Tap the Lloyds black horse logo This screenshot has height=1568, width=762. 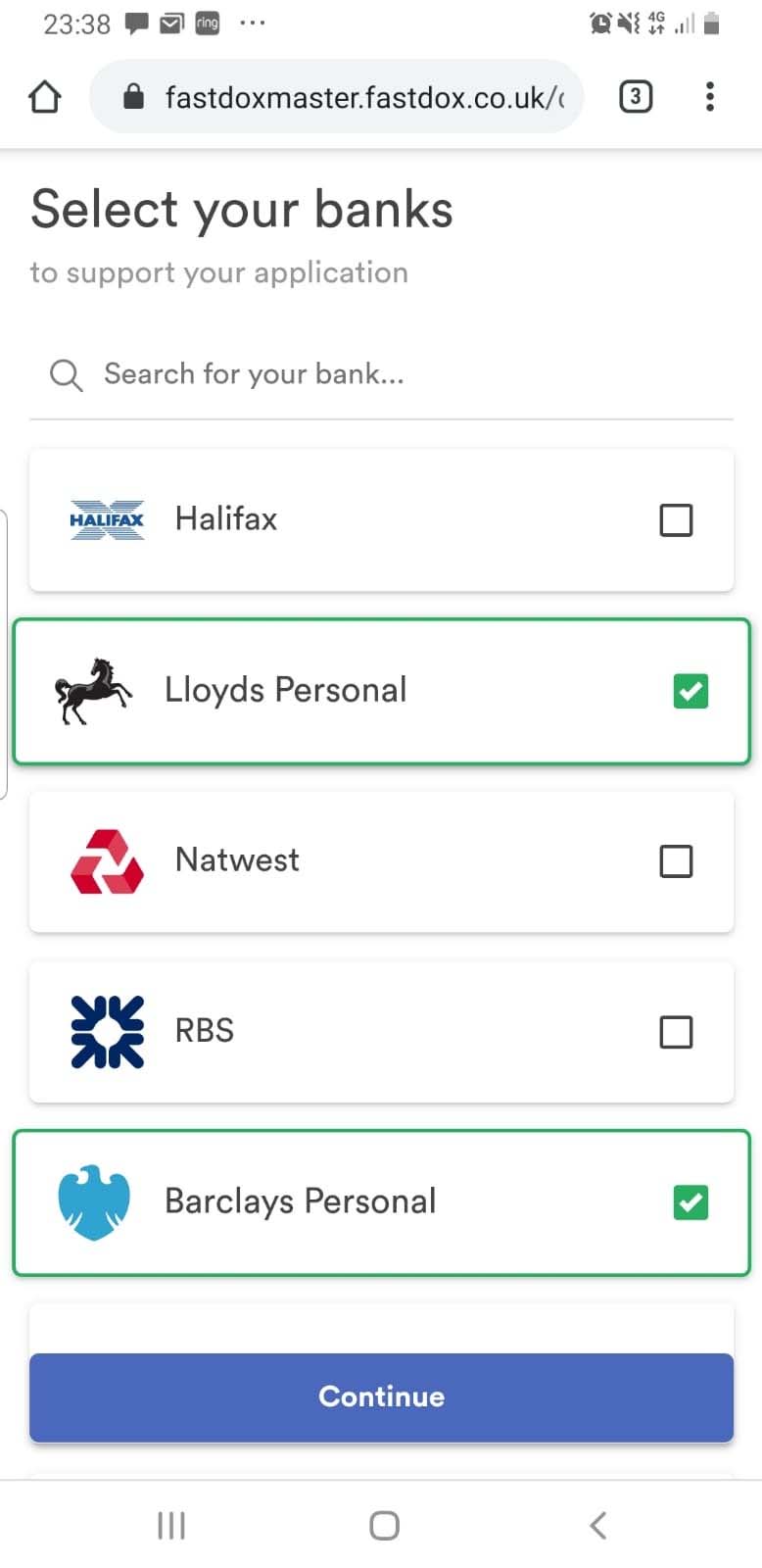[93, 691]
